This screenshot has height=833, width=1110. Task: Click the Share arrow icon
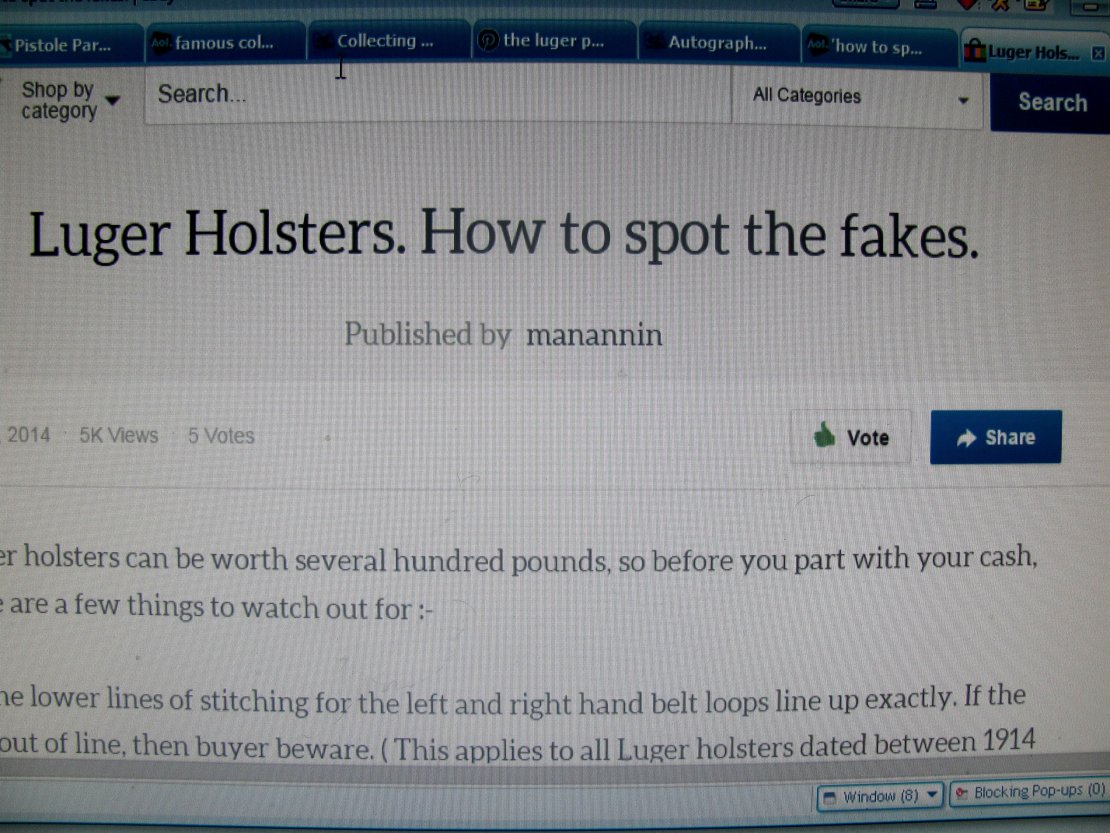(966, 439)
